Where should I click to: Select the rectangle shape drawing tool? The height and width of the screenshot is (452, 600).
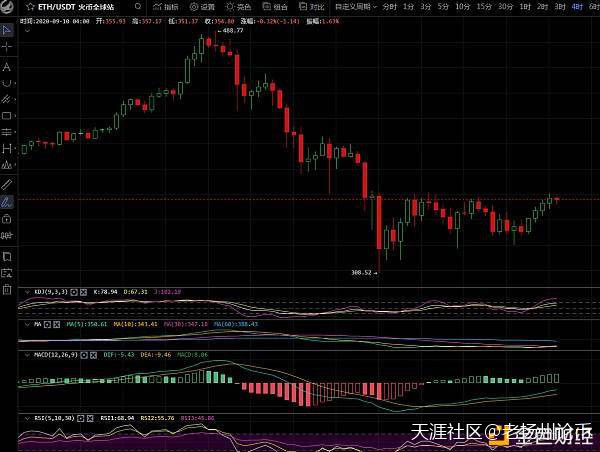click(7, 115)
